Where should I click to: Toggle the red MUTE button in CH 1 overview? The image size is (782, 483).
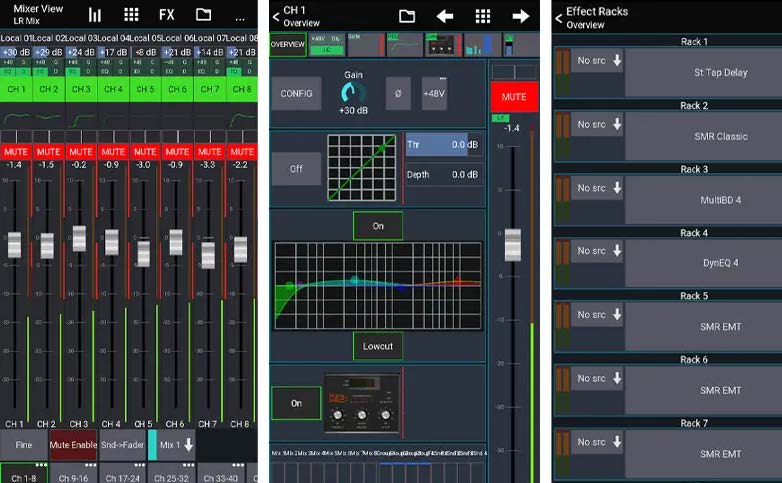(514, 97)
